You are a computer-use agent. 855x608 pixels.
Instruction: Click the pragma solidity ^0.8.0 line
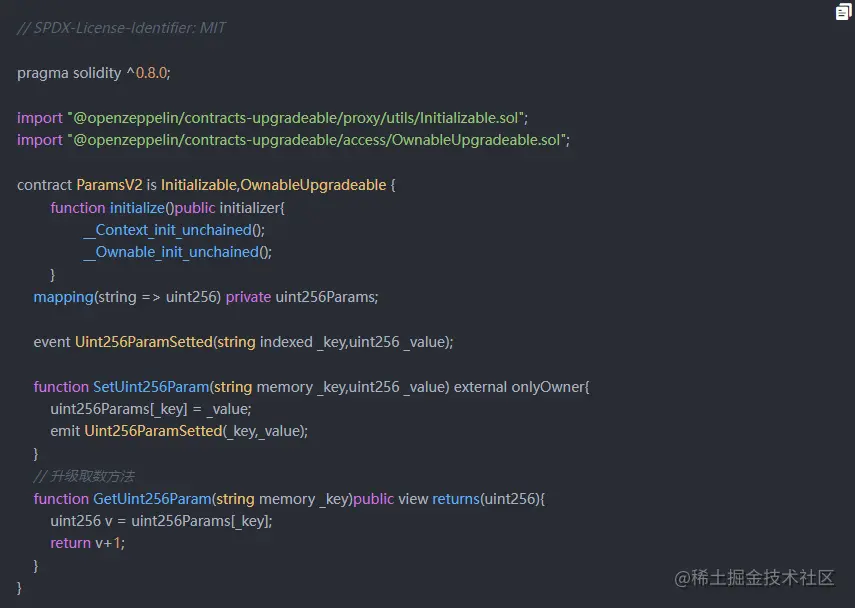pos(94,73)
